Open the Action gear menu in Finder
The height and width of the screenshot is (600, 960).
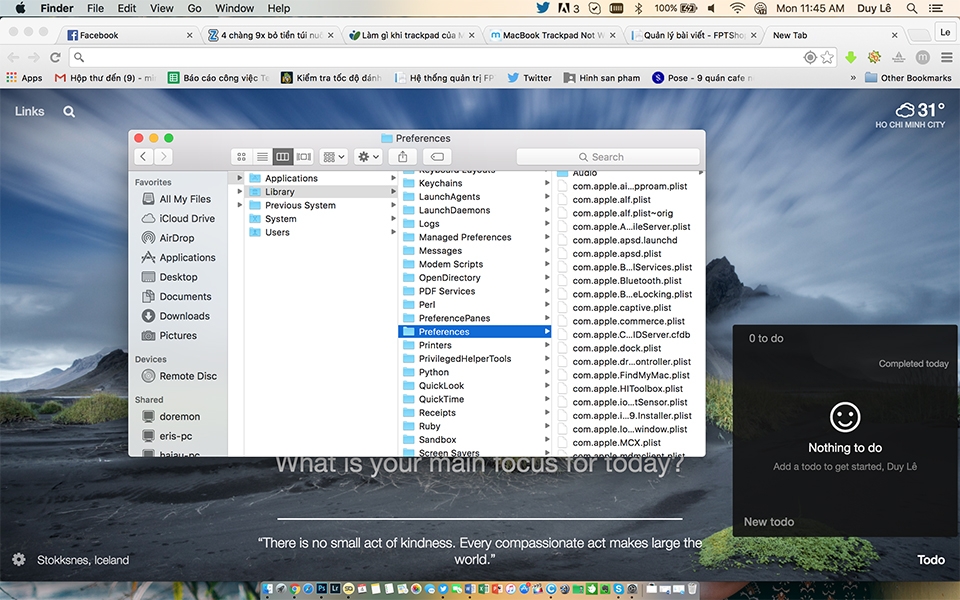pos(368,157)
